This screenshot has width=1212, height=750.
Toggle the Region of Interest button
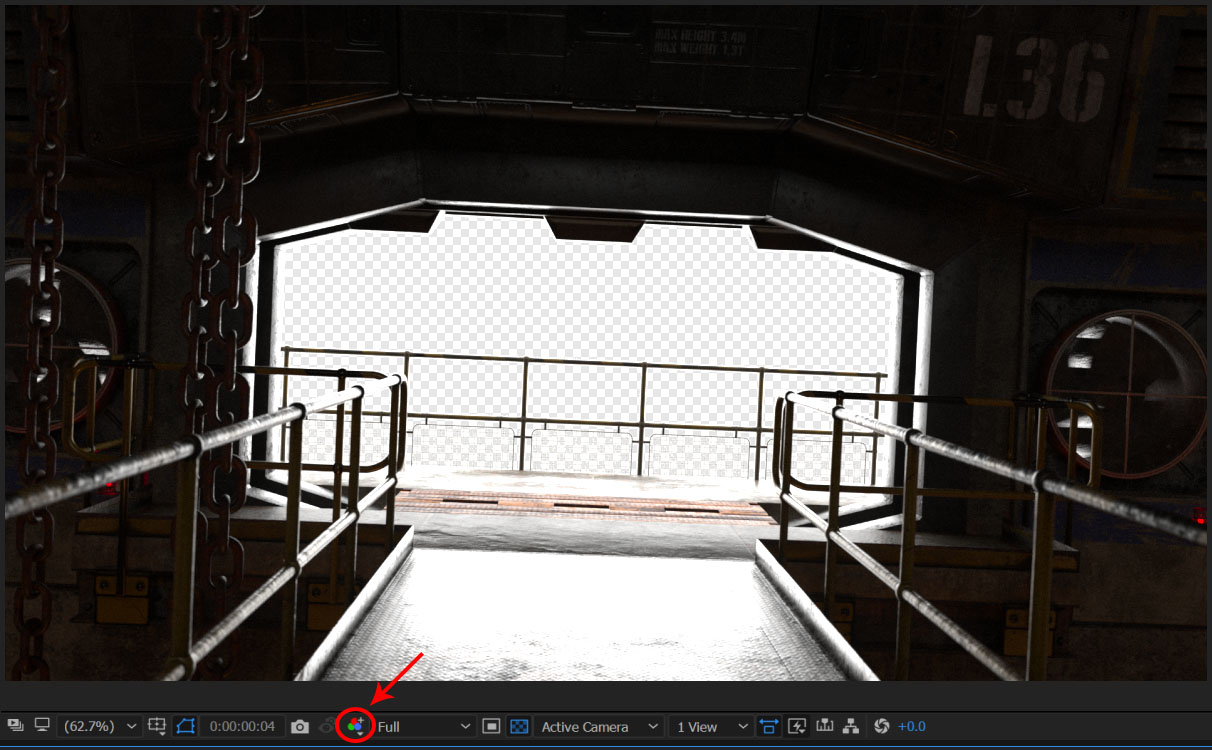(491, 727)
